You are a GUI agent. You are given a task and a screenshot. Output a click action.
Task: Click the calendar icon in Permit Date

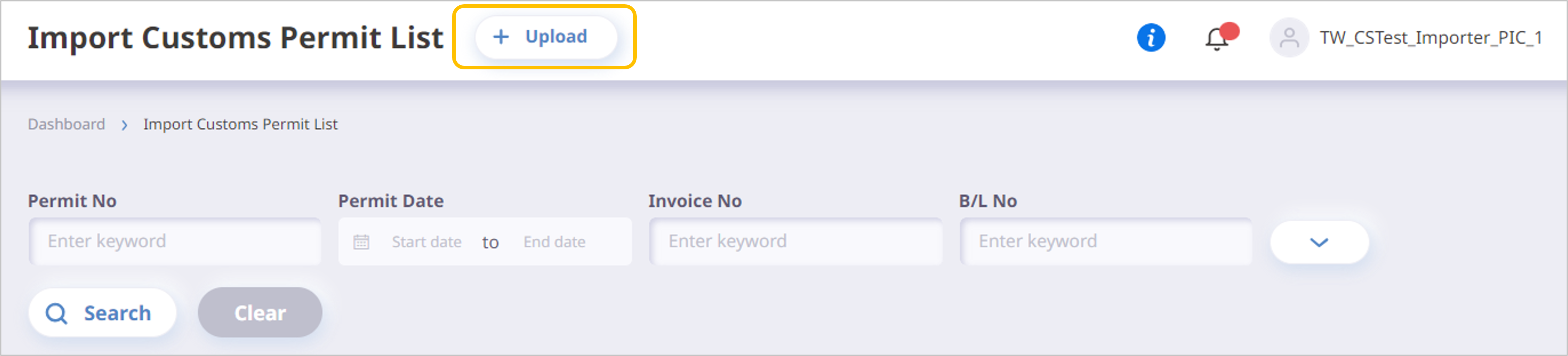point(361,242)
